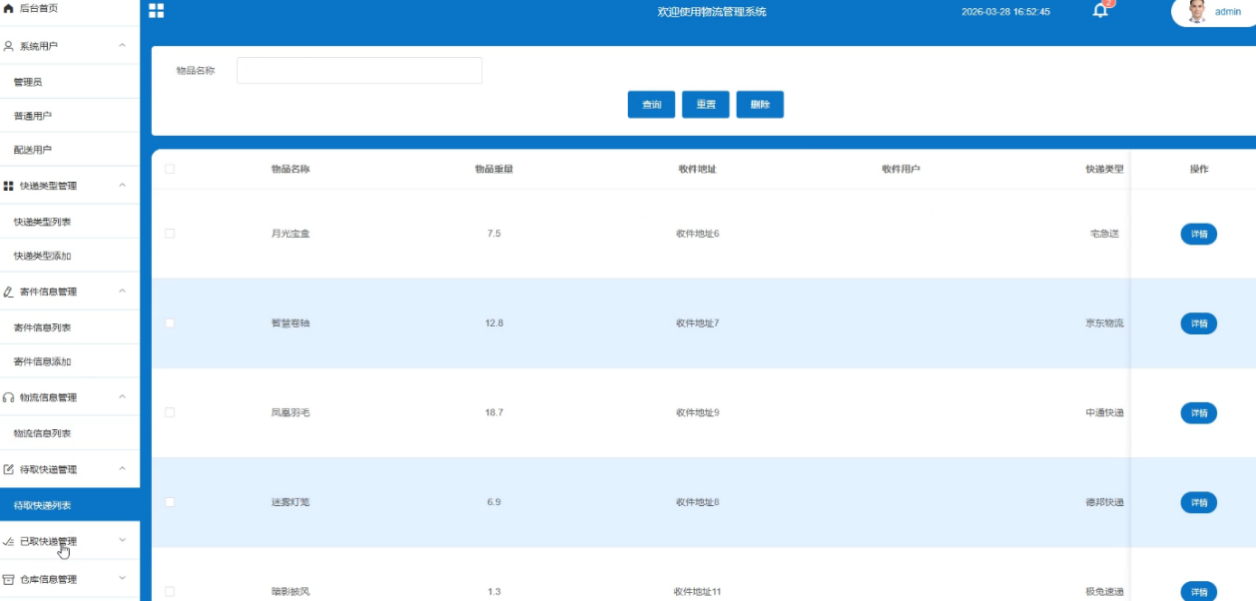1256x601 pixels.
Task: Open 详情 for the 德邦快递 row
Action: click(1199, 502)
